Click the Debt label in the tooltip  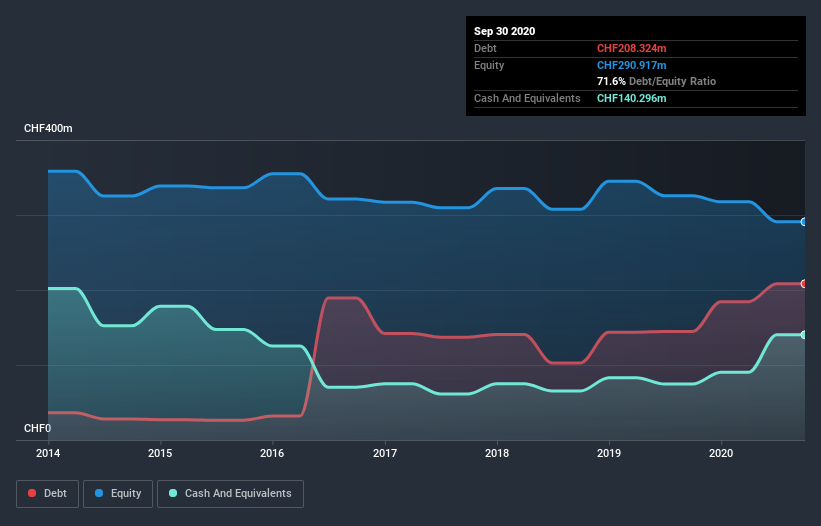click(485, 48)
